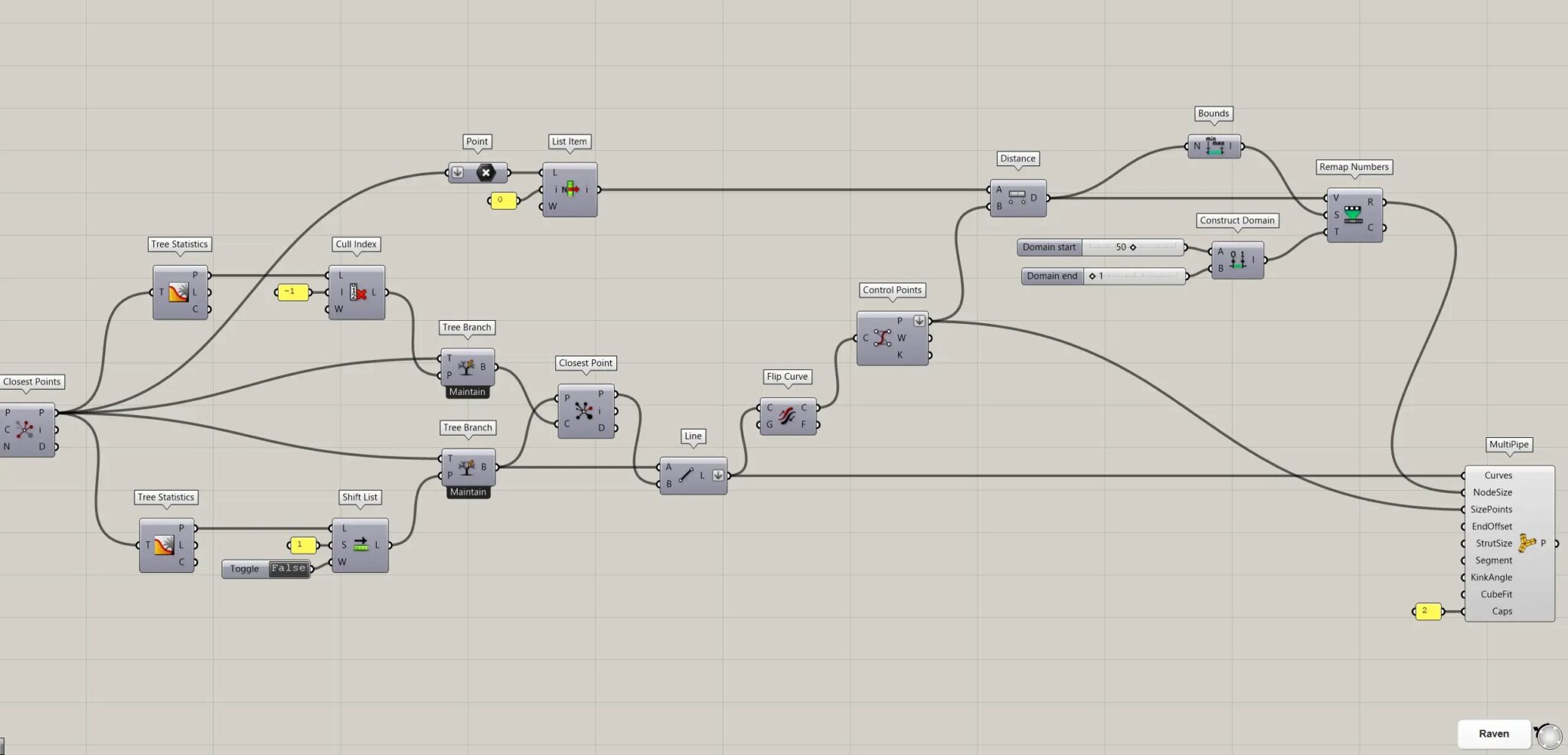Click the Maintain label under upper Tree Branch

tap(467, 392)
